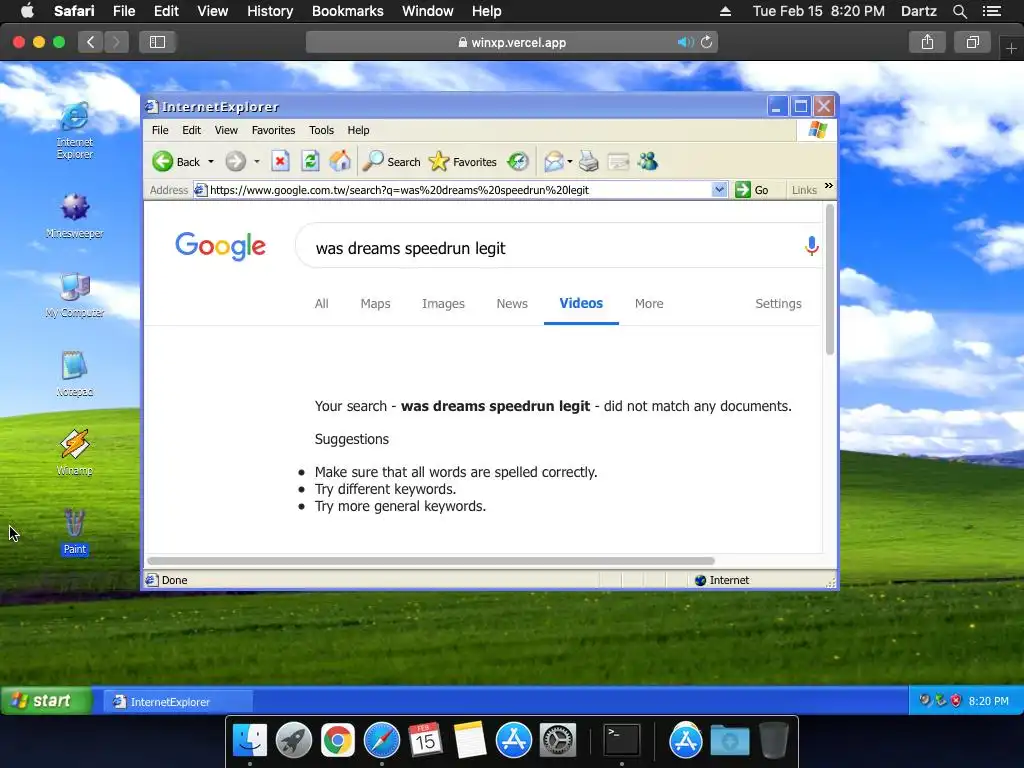
Task: Reload the page in Safari address bar
Action: [707, 42]
